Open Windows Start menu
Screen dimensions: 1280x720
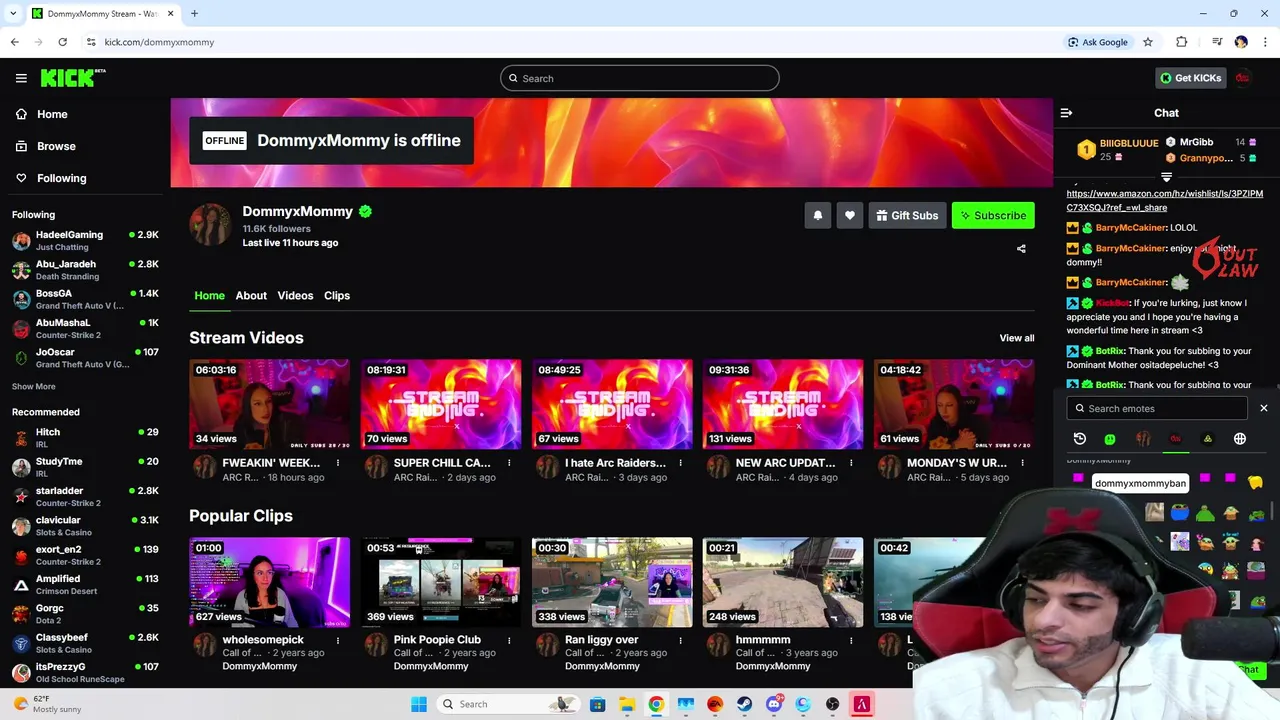pos(419,704)
